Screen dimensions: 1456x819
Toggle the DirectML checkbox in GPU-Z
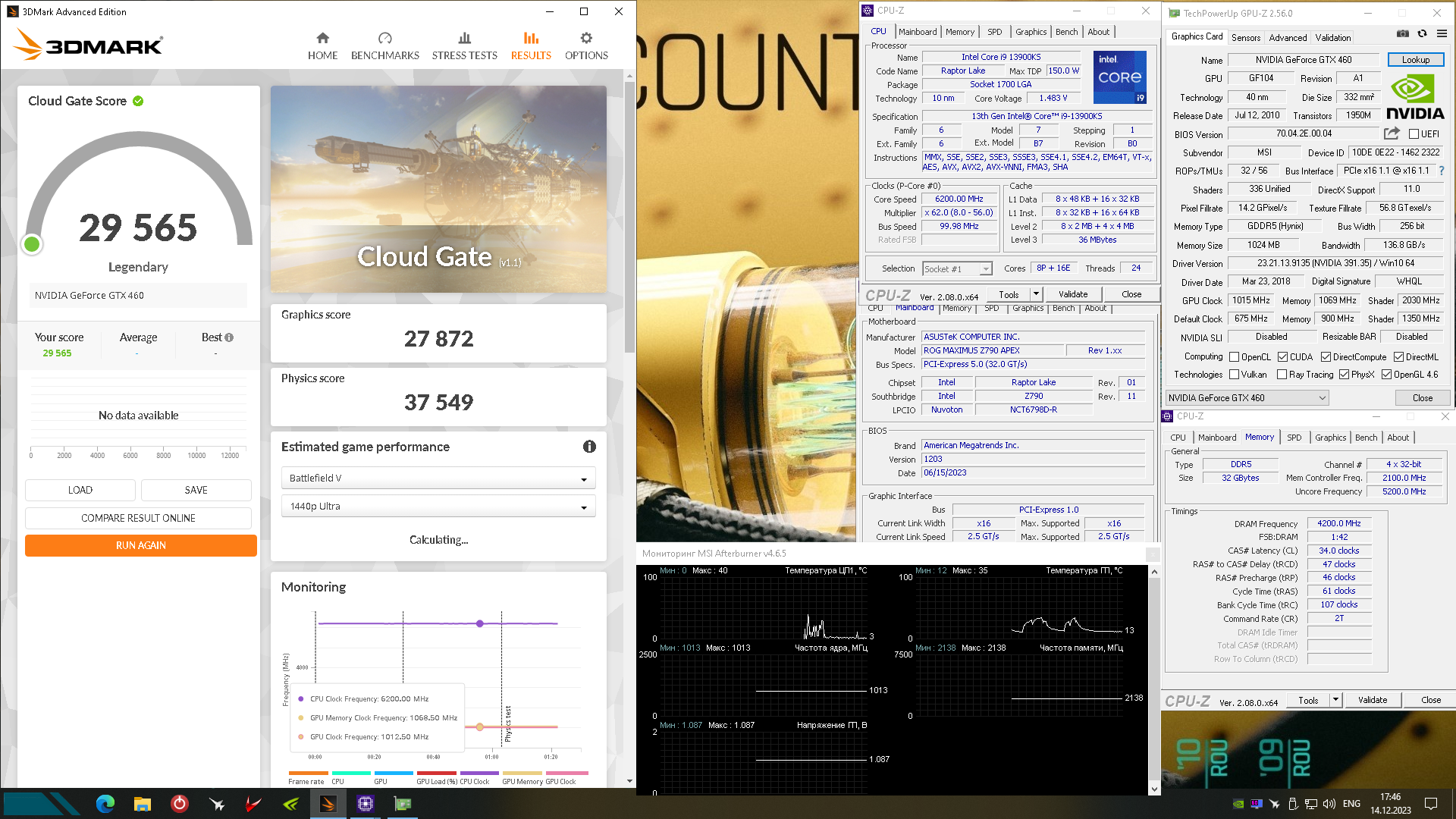pos(1398,357)
